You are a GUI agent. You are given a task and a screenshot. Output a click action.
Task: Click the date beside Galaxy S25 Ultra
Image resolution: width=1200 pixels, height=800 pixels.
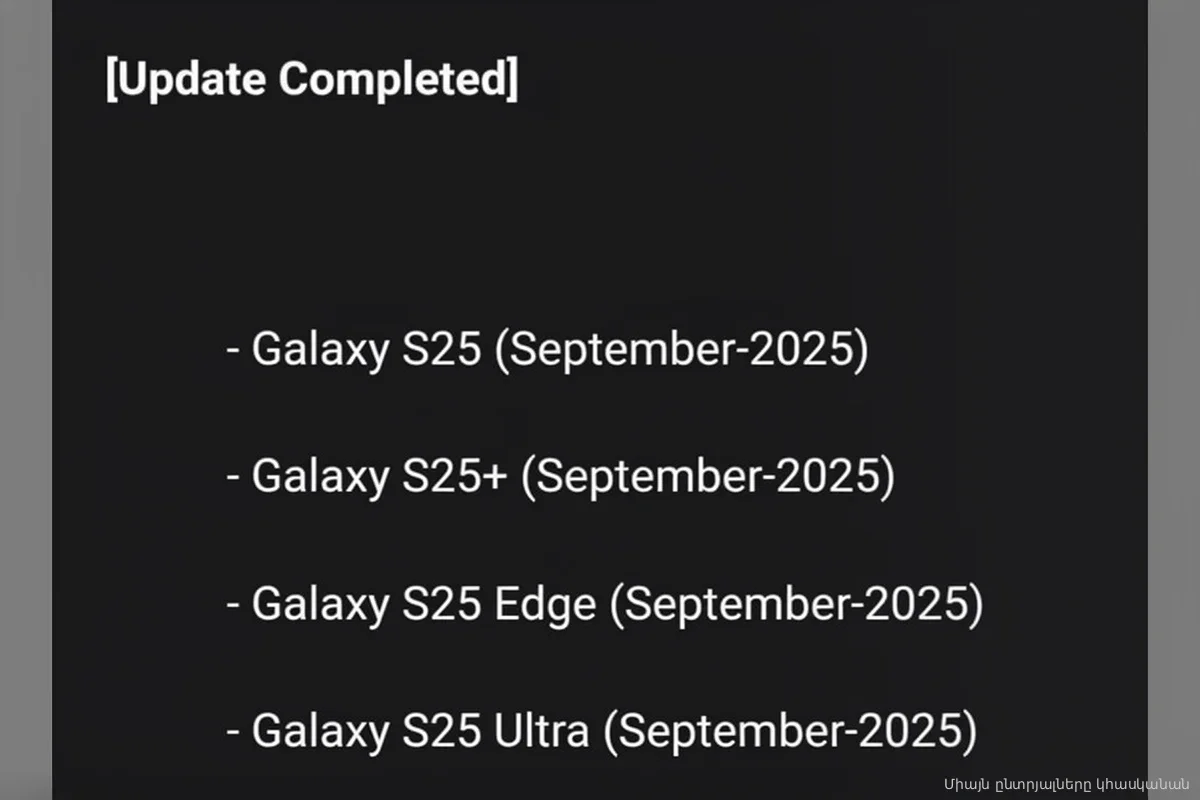click(792, 731)
